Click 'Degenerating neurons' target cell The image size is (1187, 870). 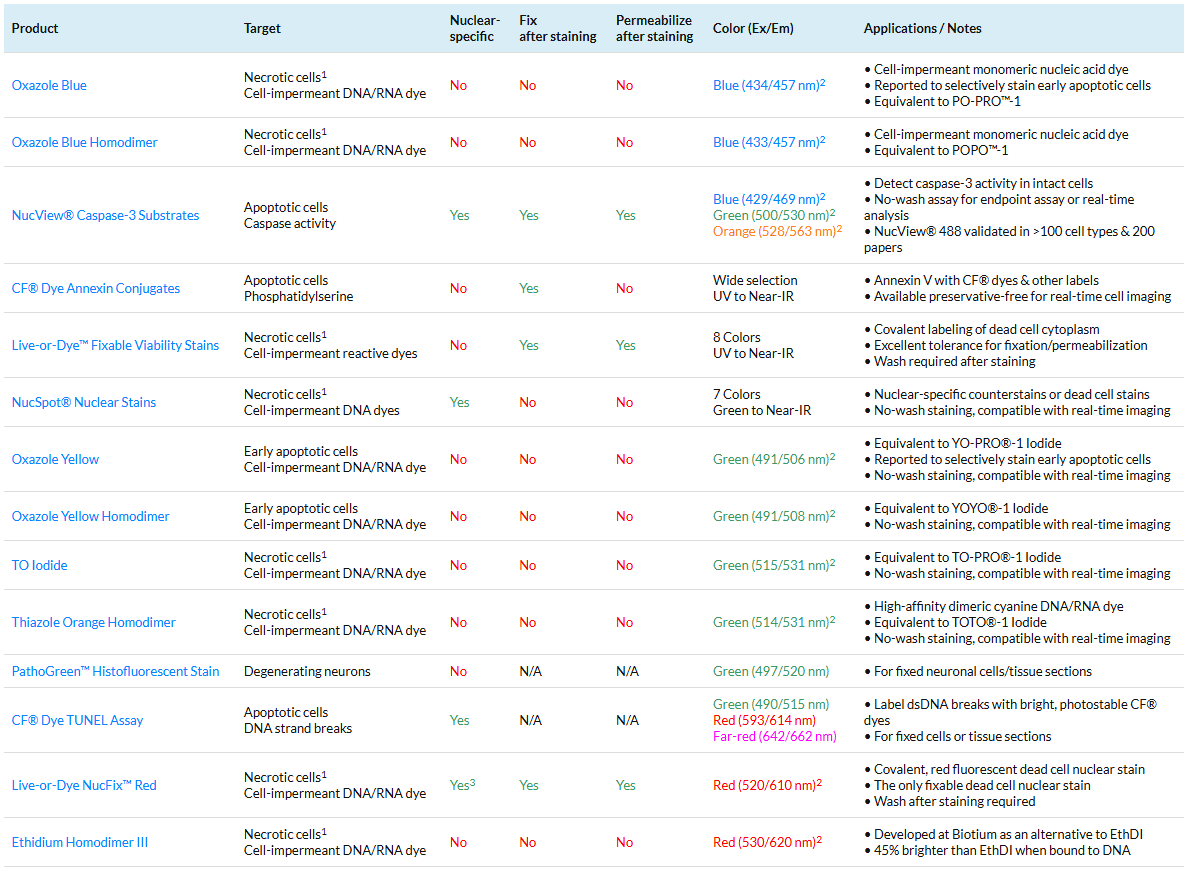(x=307, y=672)
